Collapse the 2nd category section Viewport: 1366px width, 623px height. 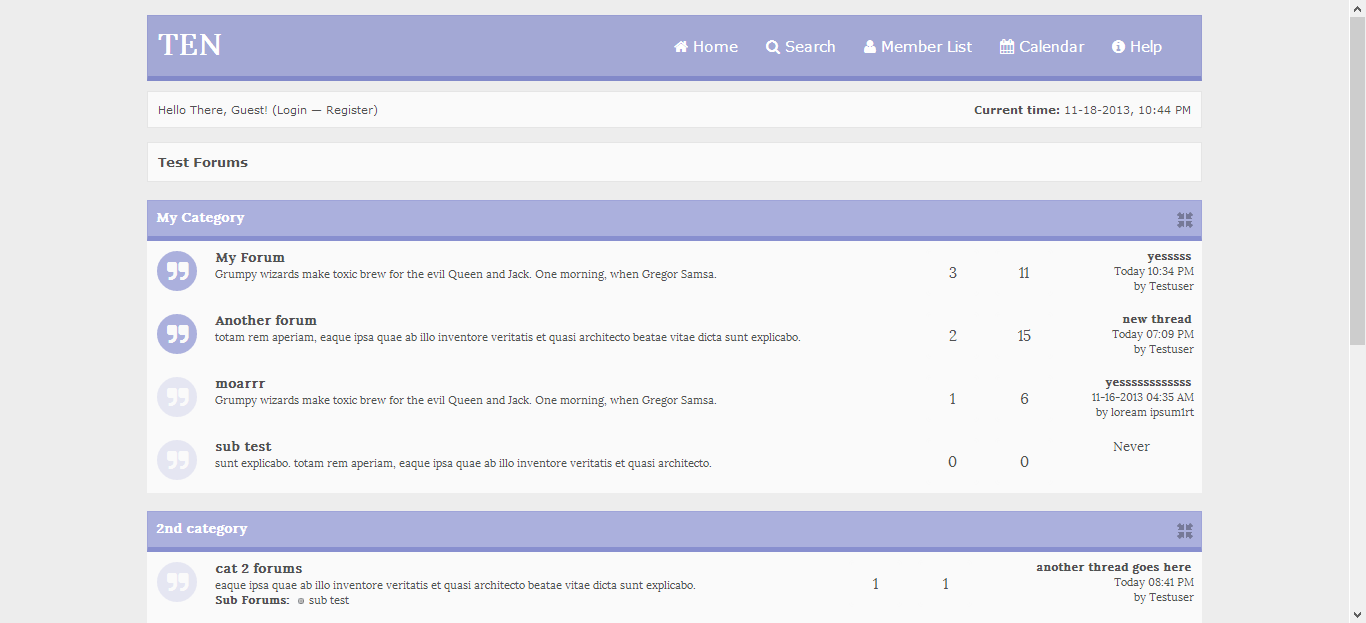1185,531
